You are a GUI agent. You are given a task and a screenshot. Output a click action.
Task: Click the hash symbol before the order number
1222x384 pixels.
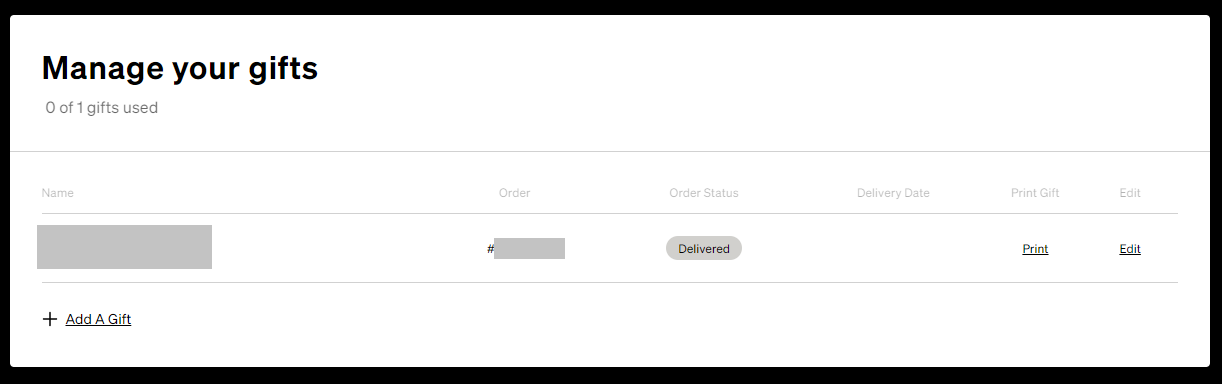[490, 249]
